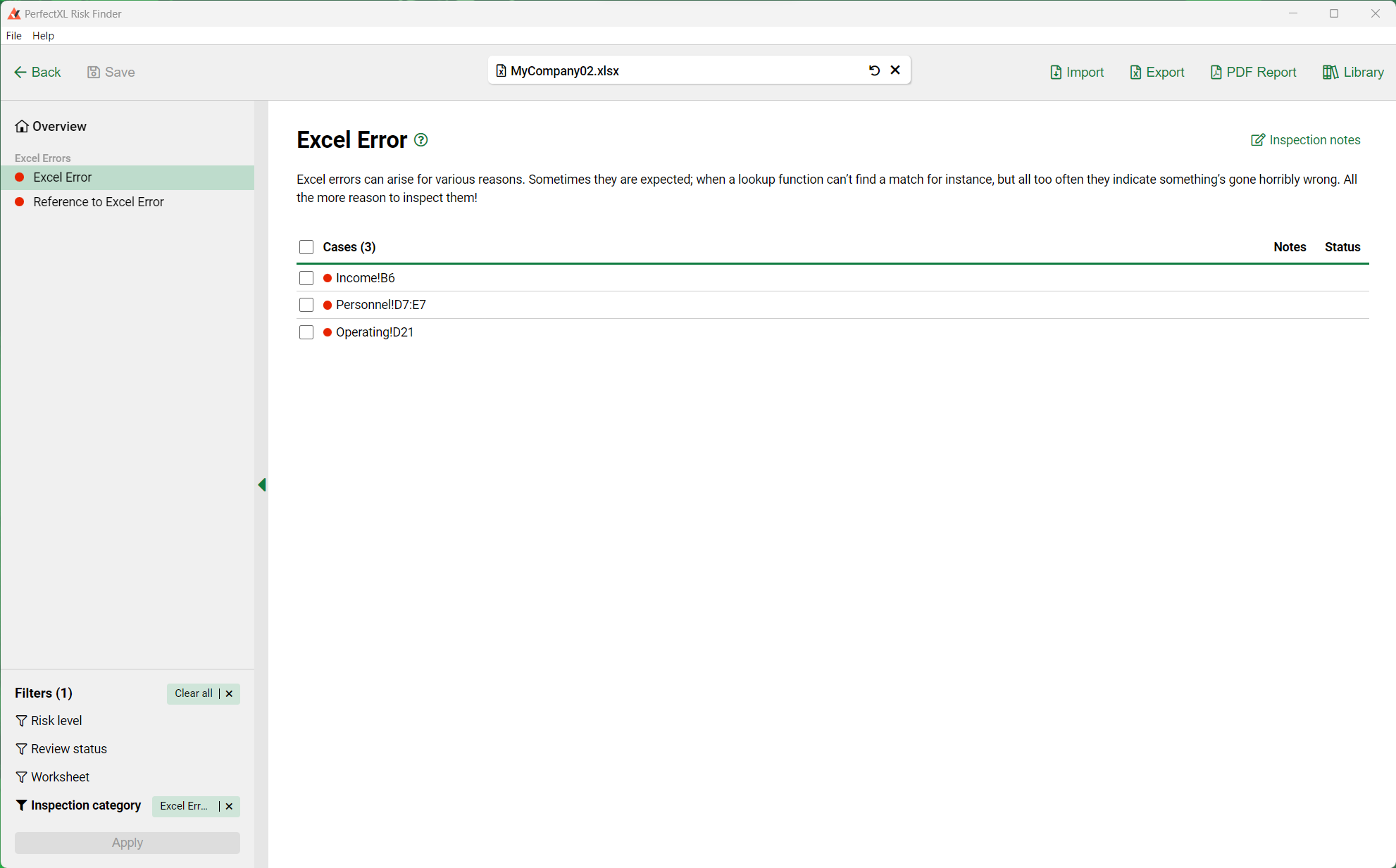
Task: Check the Operating!D21 error case checkbox
Action: [x=306, y=332]
